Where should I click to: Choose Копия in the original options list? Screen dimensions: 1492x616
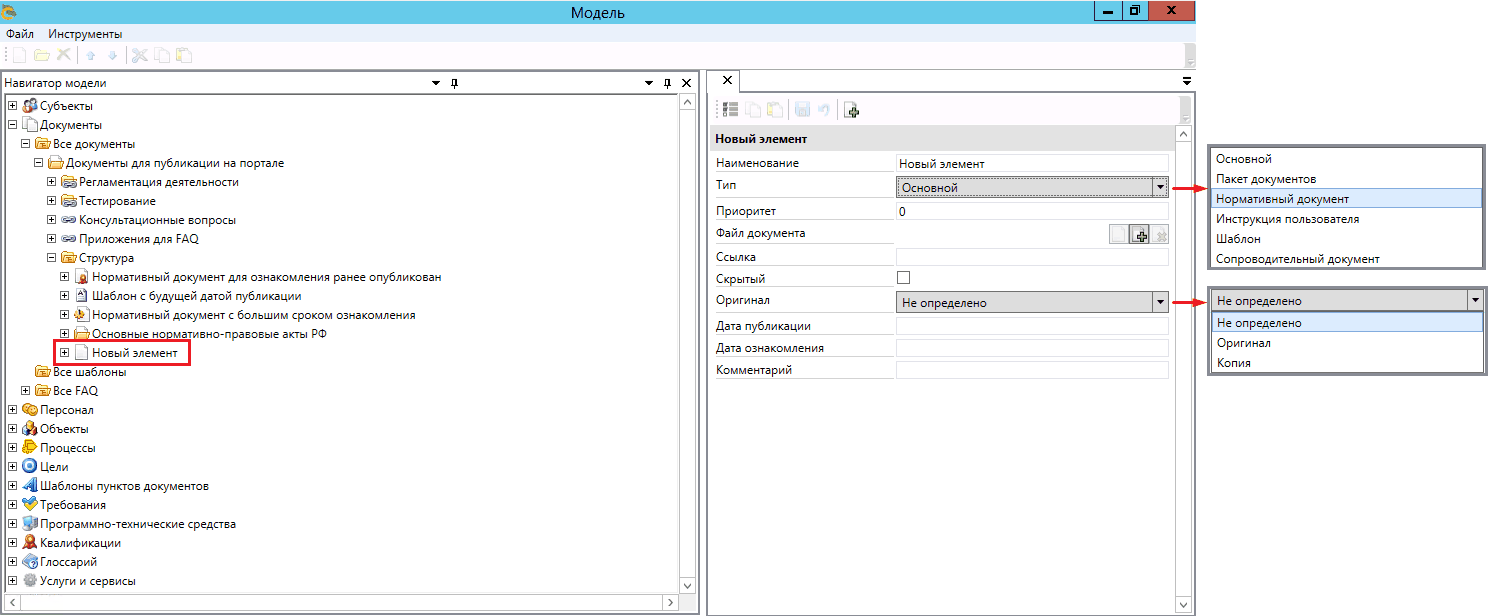pyautogui.click(x=1235, y=363)
